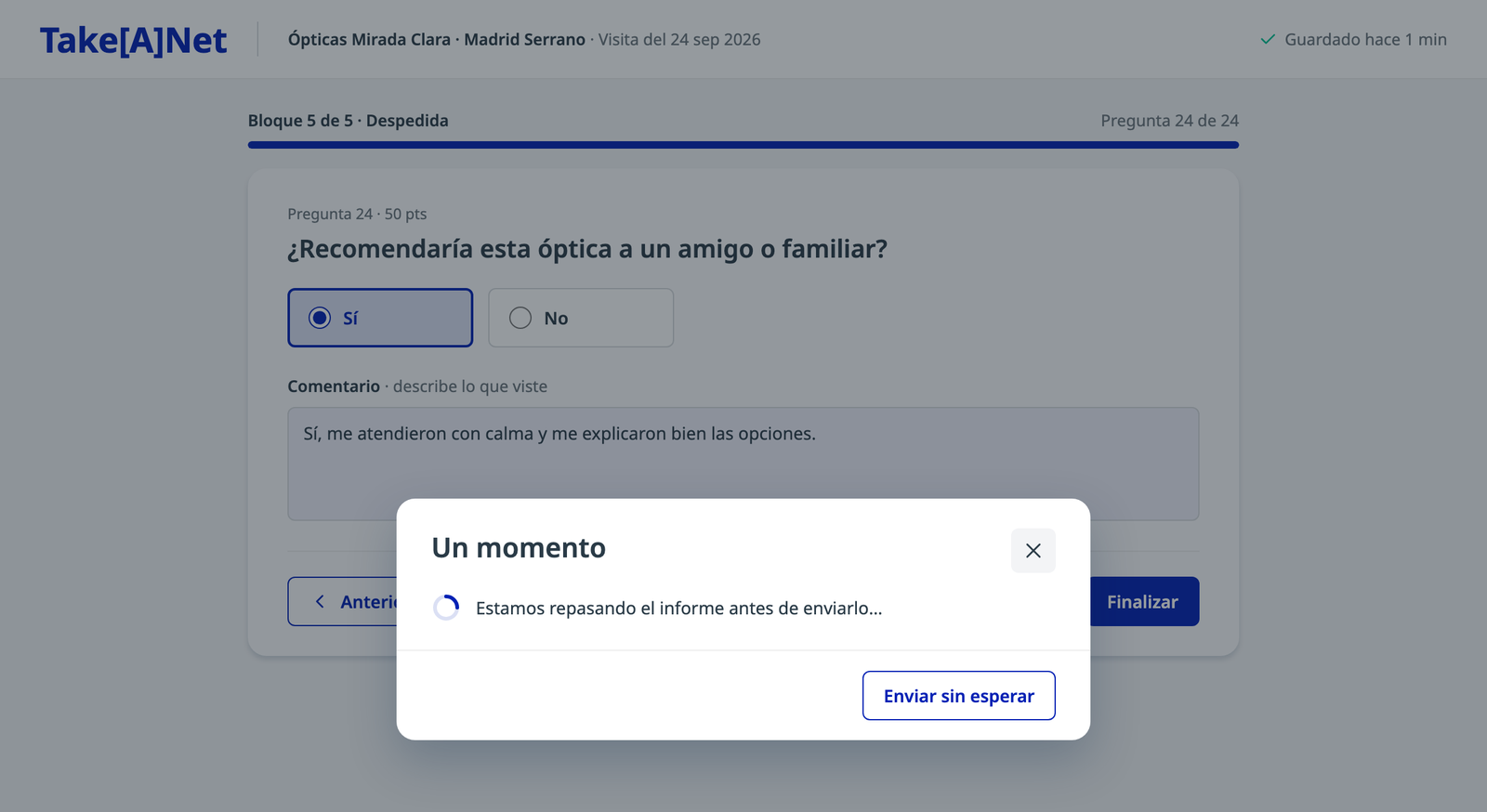The height and width of the screenshot is (812, 1487).
Task: Select the 'No' radio option
Action: click(581, 318)
